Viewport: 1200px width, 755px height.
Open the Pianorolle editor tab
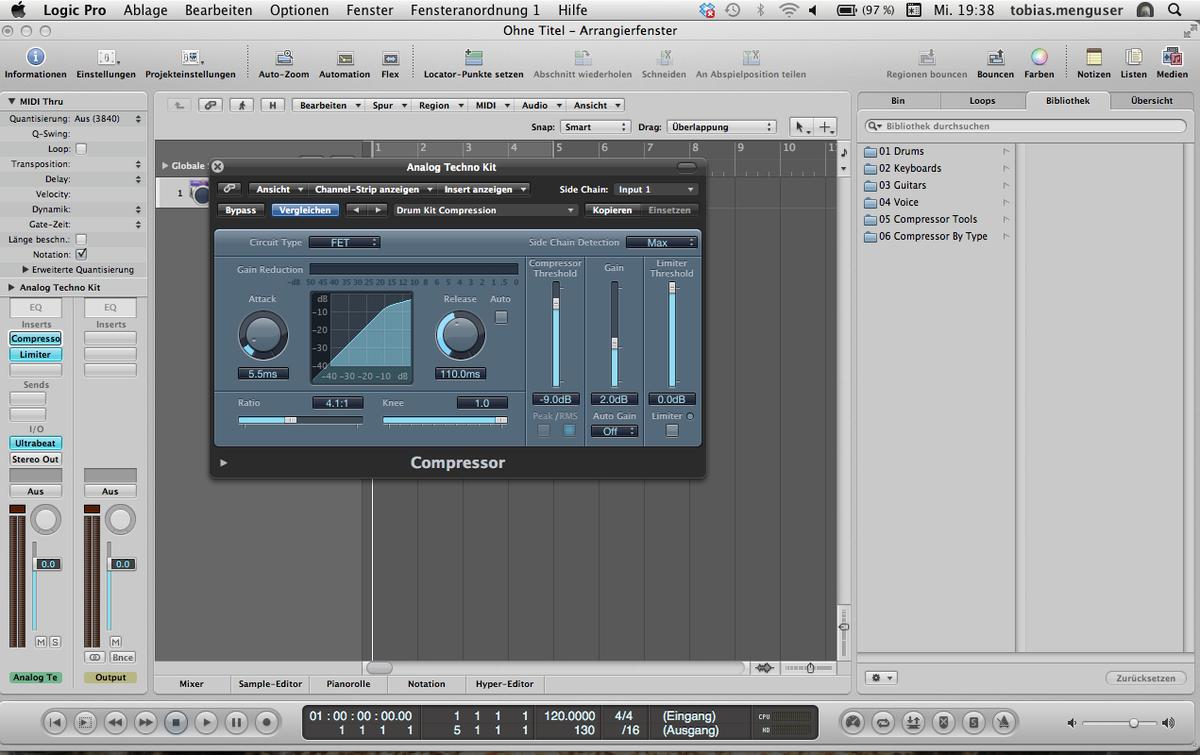click(x=348, y=684)
